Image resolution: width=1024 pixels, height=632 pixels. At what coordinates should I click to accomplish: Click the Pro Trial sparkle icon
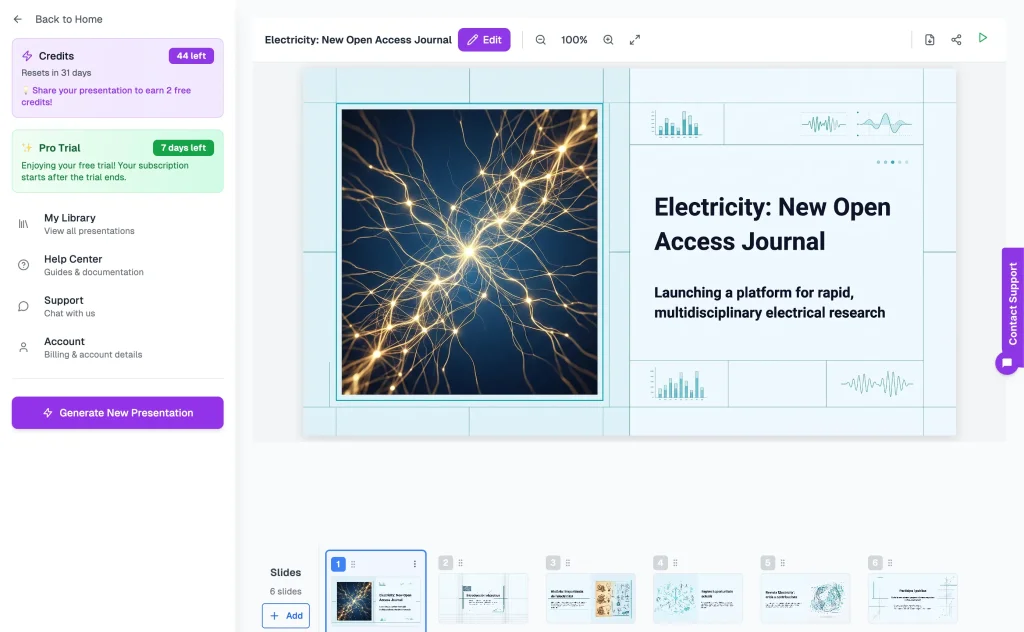[27, 148]
